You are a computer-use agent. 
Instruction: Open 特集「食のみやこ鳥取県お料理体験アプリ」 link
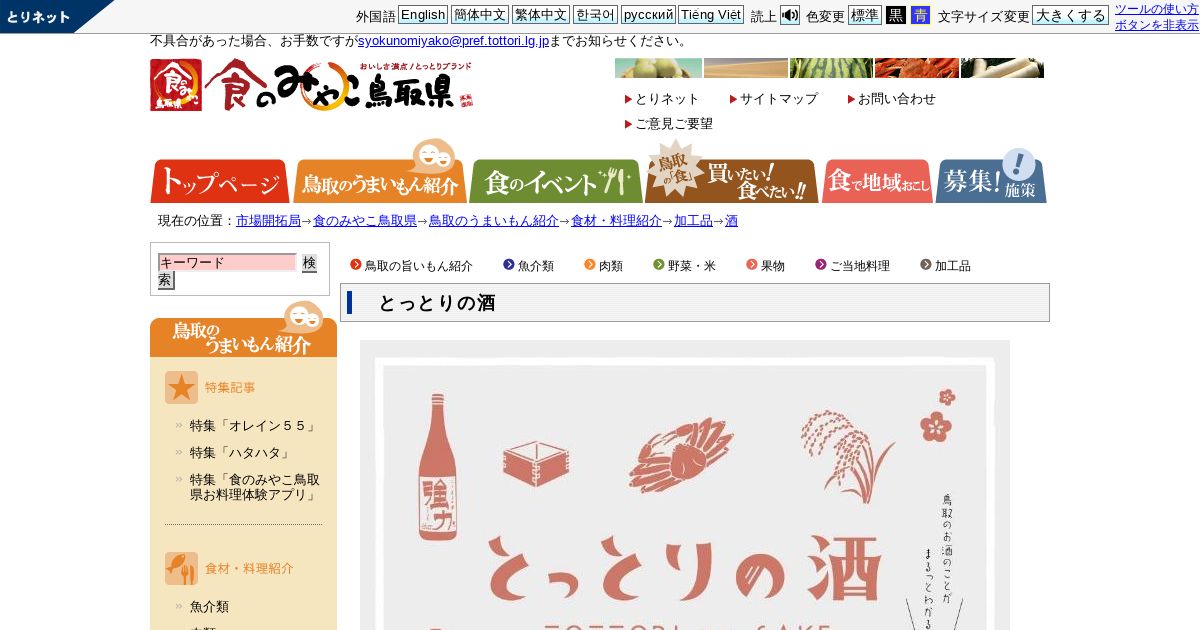point(255,487)
